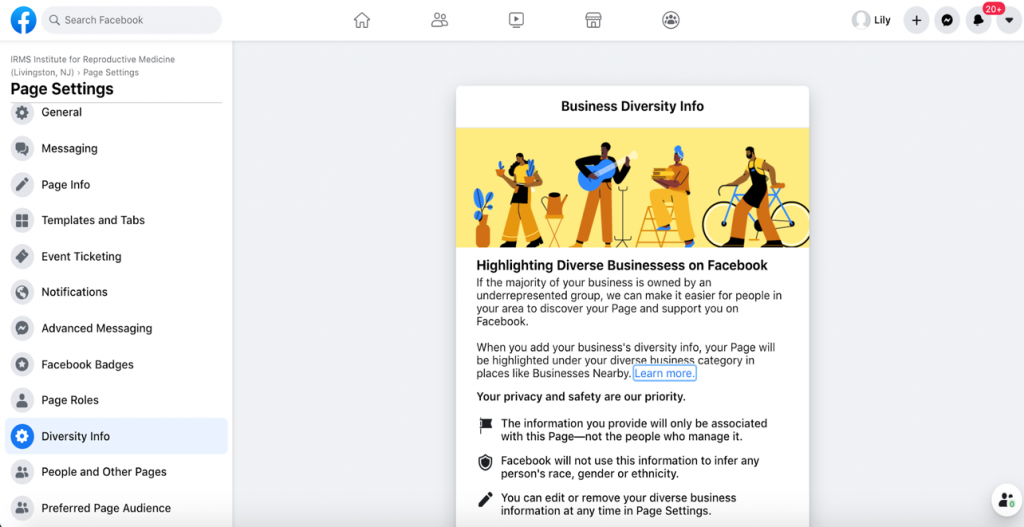The width and height of the screenshot is (1024, 527).
Task: Click the People and Other Pages icon
Action: 22,472
